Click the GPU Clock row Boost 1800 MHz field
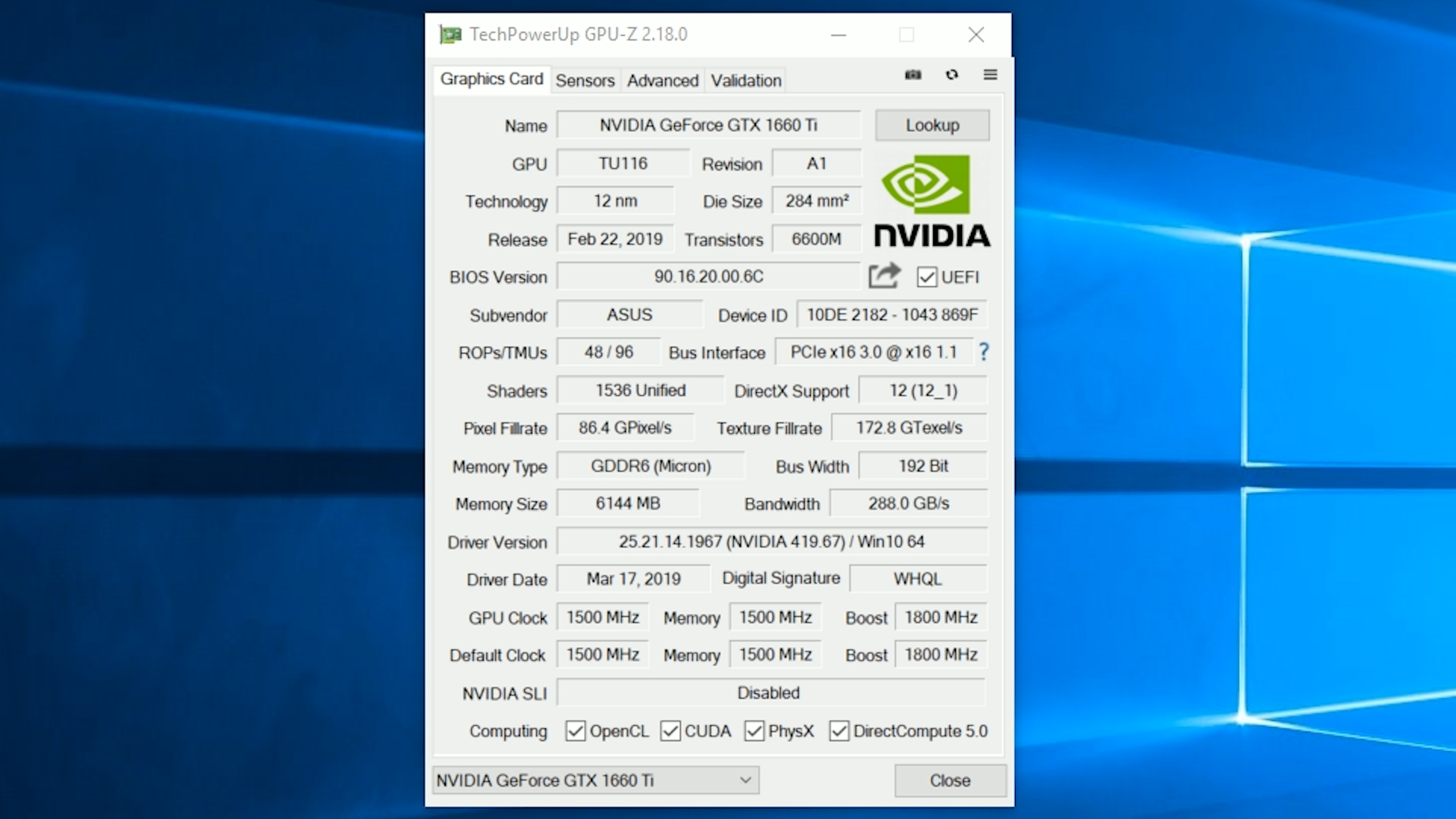The height and width of the screenshot is (819, 1456). click(941, 617)
